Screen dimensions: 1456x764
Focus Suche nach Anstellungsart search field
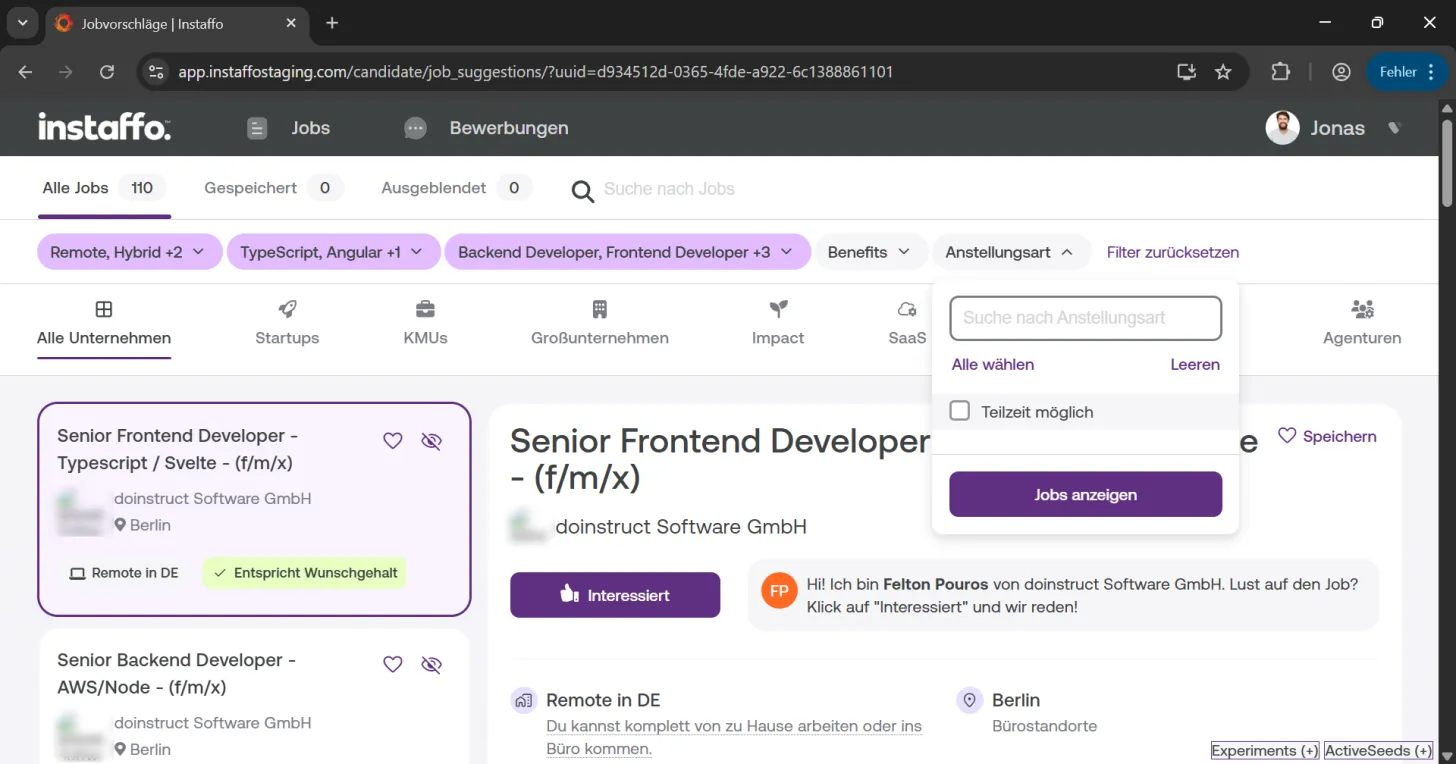1086,318
